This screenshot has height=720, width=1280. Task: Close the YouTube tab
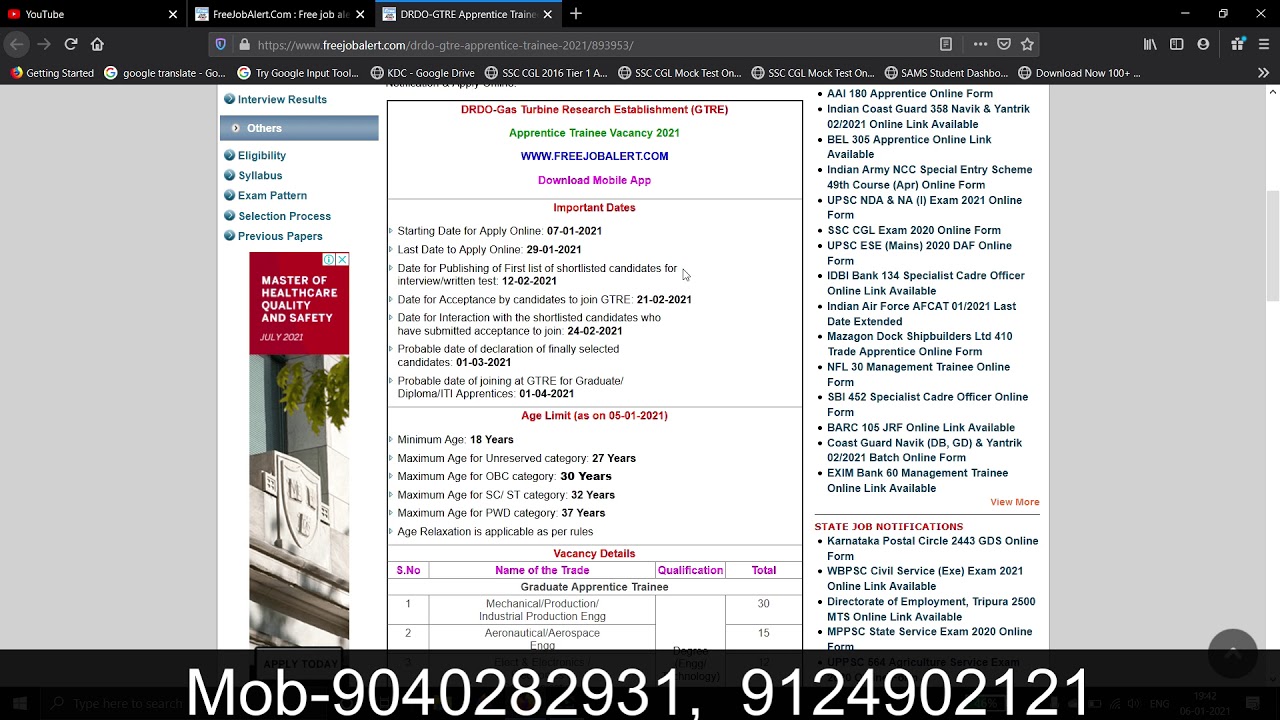(x=172, y=14)
